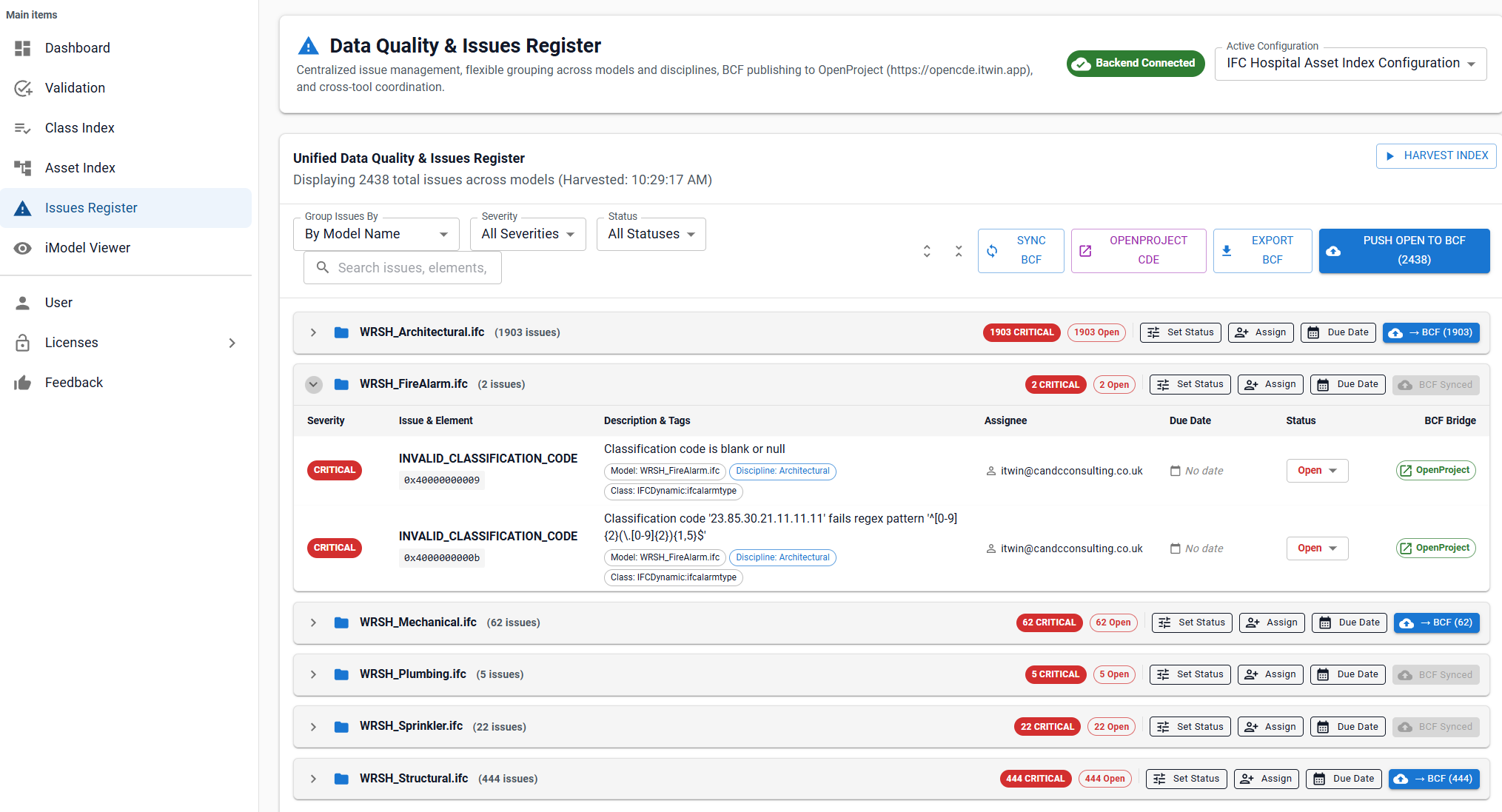This screenshot has height=812, width=1502.
Task: Click No date for element 0x40000000009
Action: 1196,472
